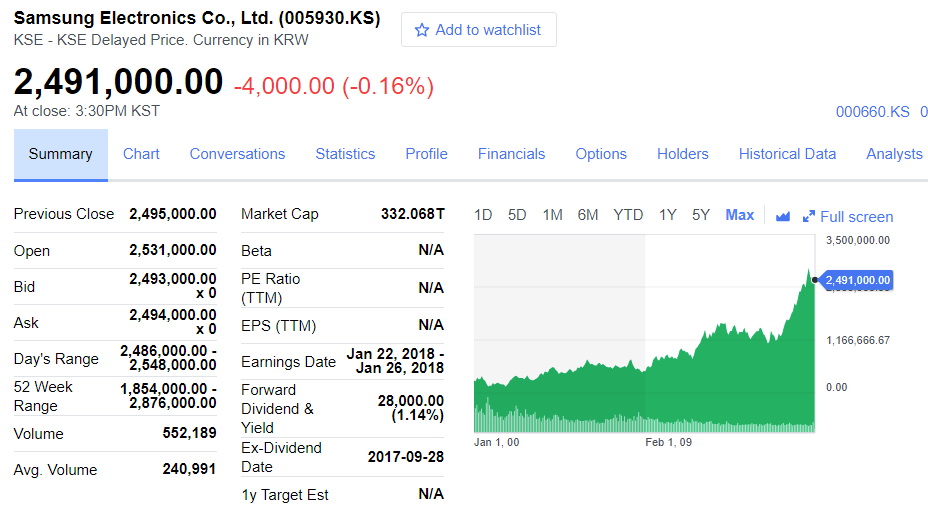The height and width of the screenshot is (517, 928).
Task: Select the 6M chart range
Action: pos(587,215)
